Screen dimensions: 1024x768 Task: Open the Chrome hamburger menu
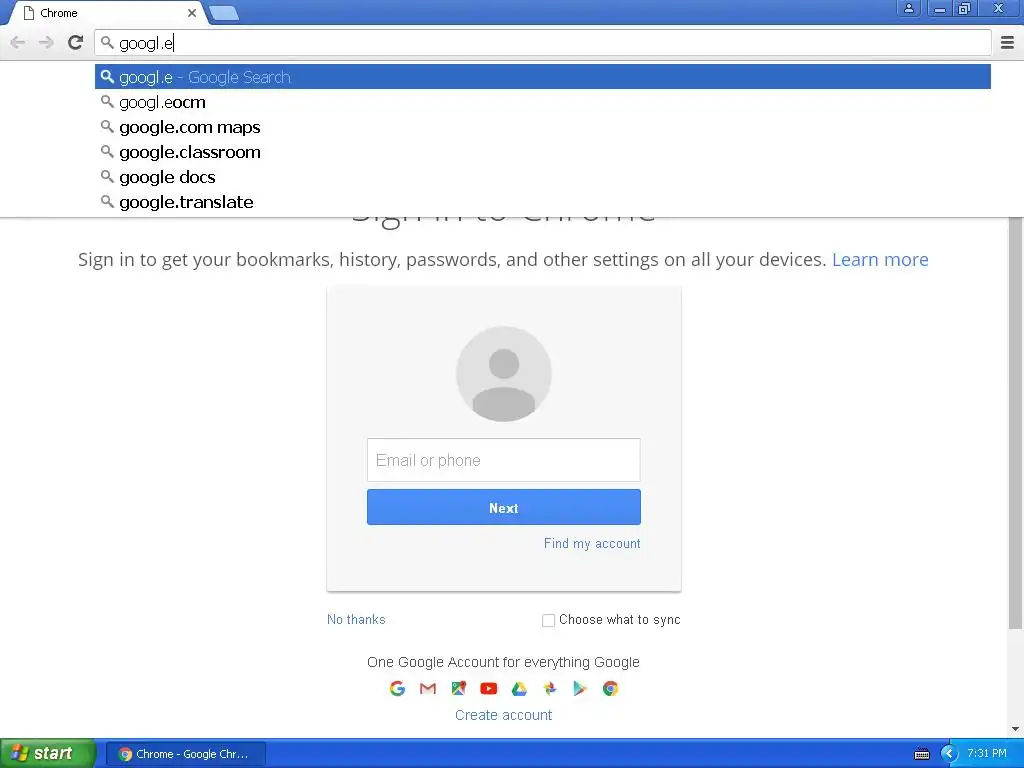point(1007,43)
